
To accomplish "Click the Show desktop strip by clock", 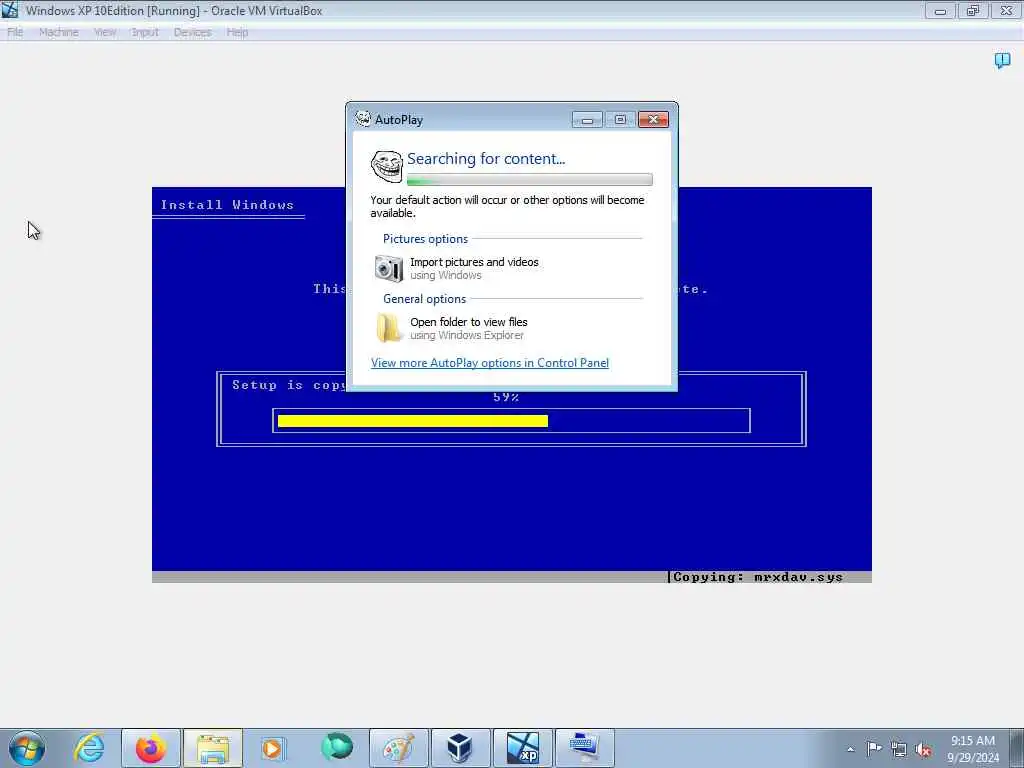I will pyautogui.click(x=1016, y=748).
